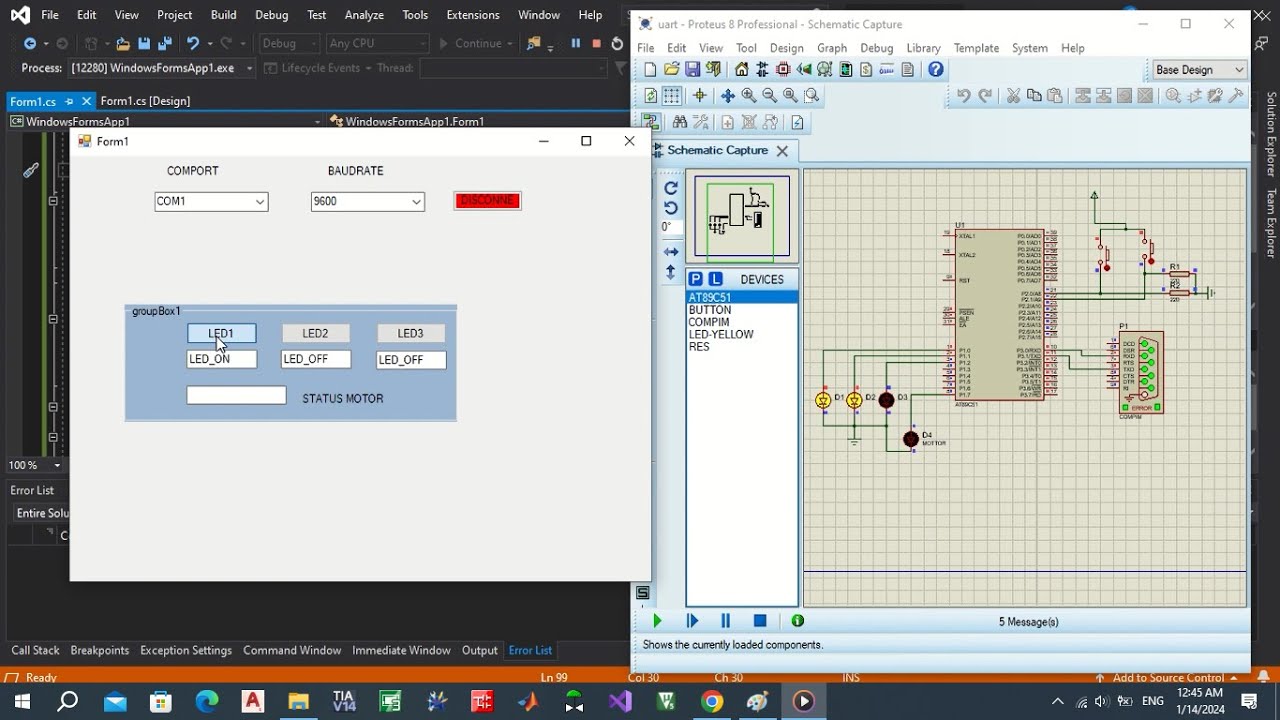Open Google Chrome from the taskbar
The height and width of the screenshot is (720, 1280).
tap(712, 701)
